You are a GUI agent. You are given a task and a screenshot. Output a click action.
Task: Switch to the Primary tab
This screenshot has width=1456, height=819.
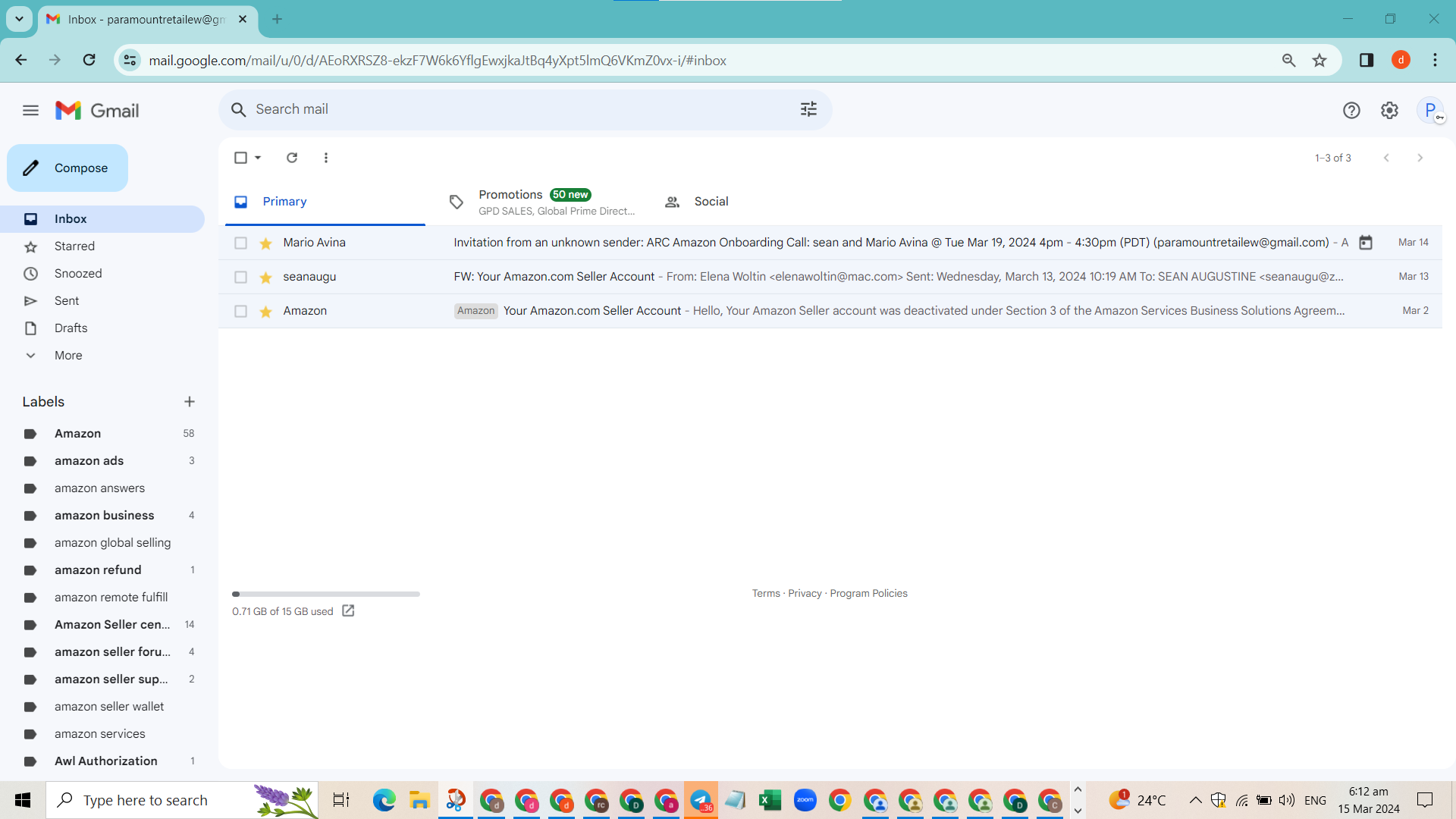pos(322,202)
